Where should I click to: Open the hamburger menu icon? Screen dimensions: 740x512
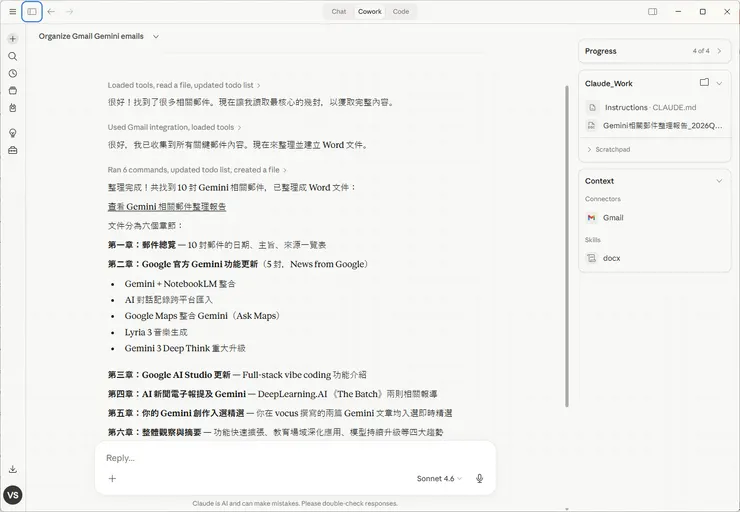click(x=13, y=12)
